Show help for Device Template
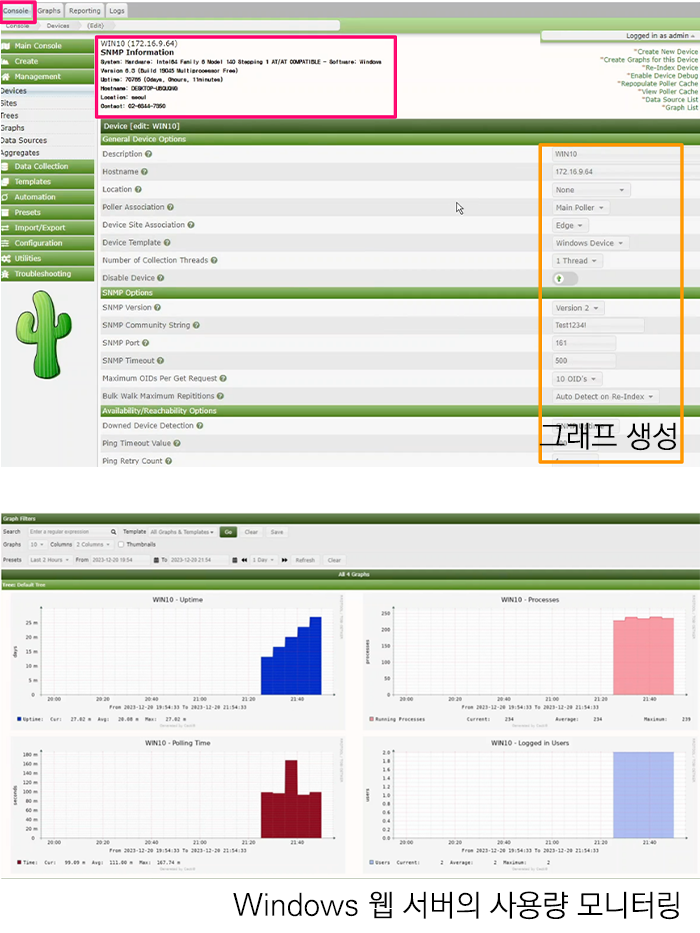This screenshot has width=700, height=933. pyautogui.click(x=167, y=243)
